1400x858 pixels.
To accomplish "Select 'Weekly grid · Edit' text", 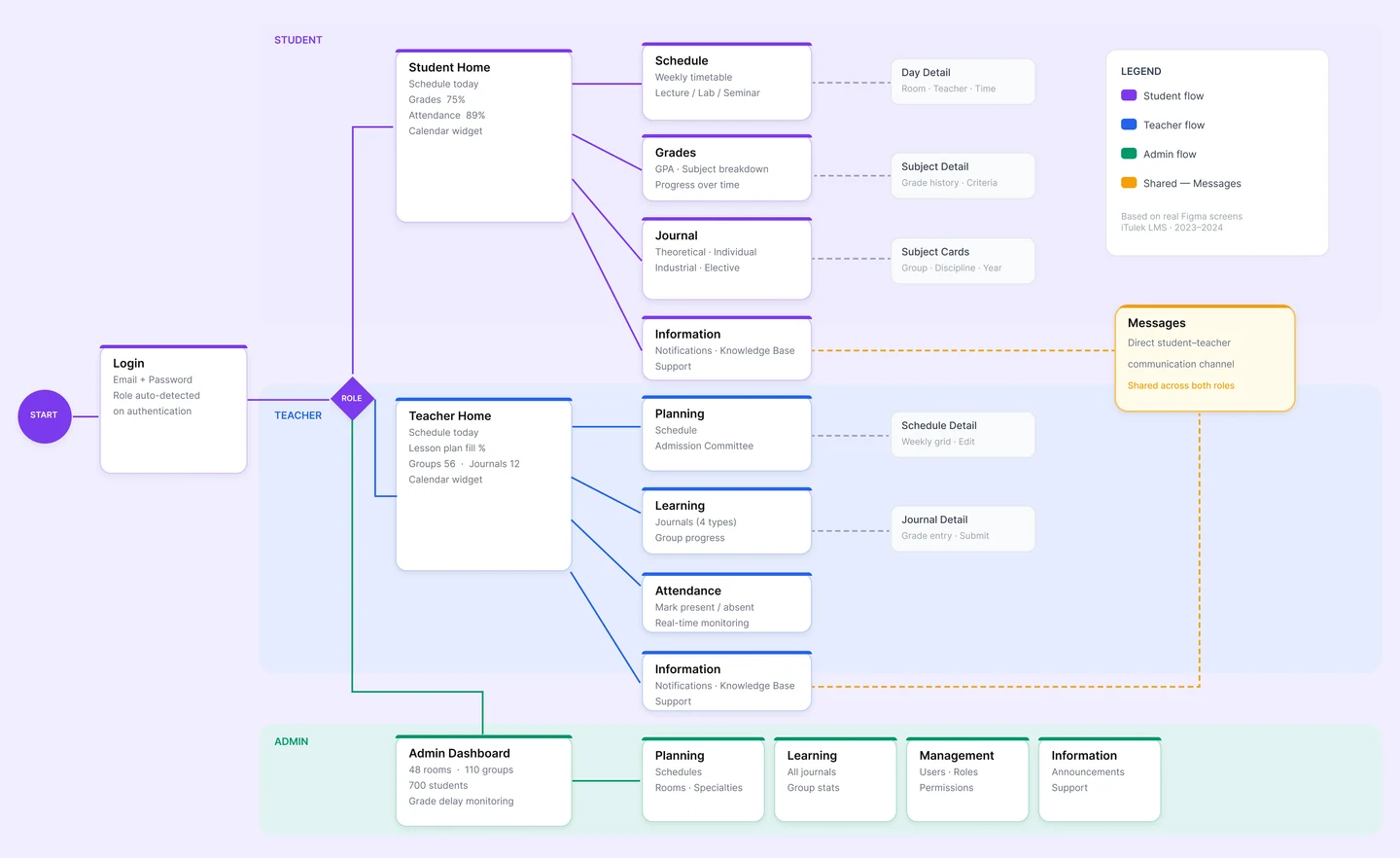I will click(937, 442).
